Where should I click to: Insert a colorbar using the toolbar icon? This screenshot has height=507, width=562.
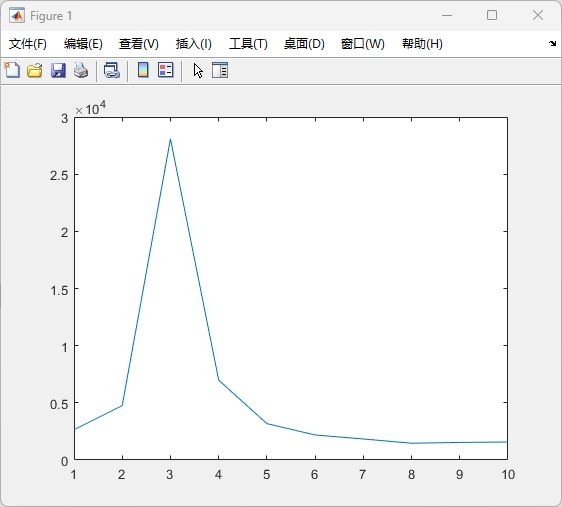143,70
